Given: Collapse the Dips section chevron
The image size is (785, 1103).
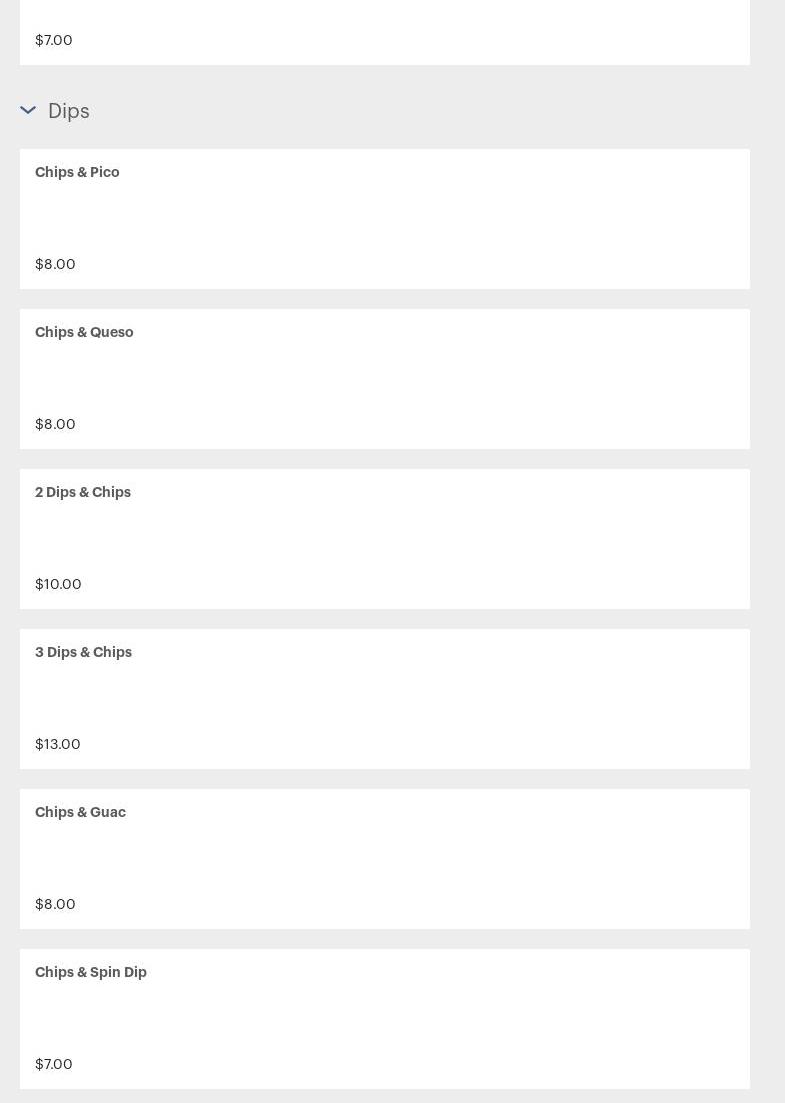Looking at the screenshot, I should click(28, 110).
